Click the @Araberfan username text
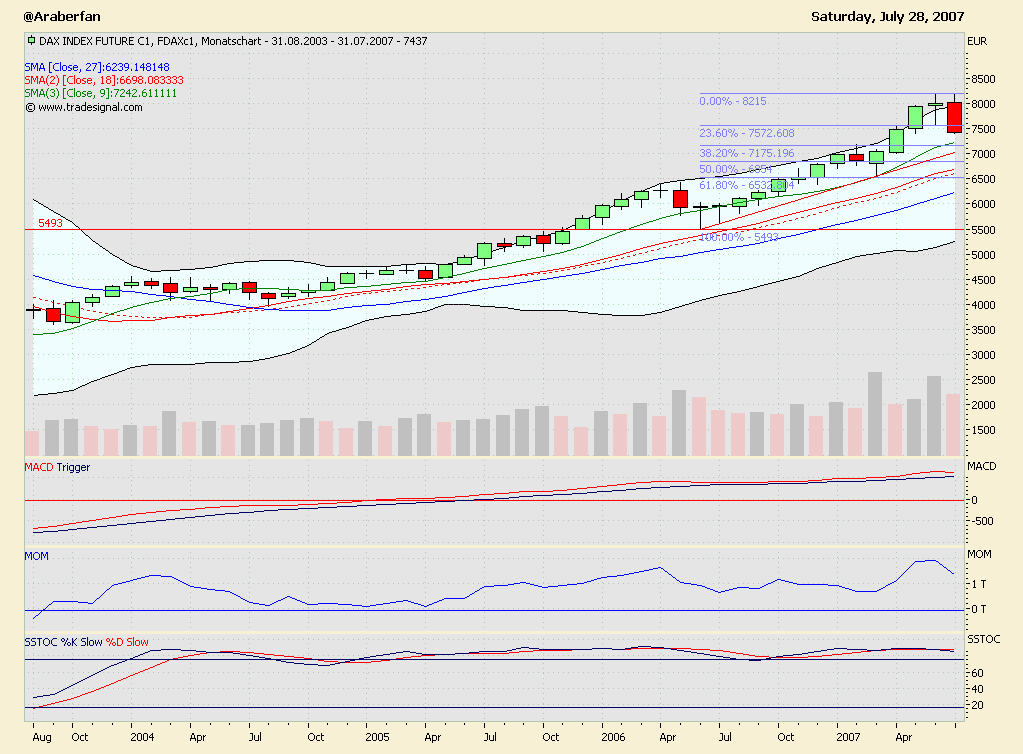Image resolution: width=1023 pixels, height=754 pixels. 62,16
